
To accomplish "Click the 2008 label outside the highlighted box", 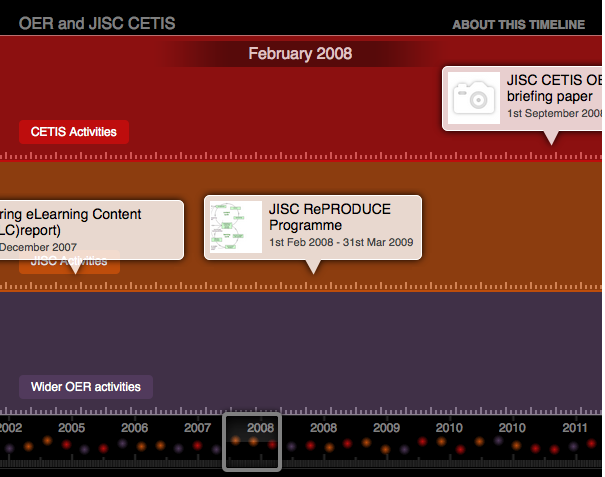I will click(323, 428).
